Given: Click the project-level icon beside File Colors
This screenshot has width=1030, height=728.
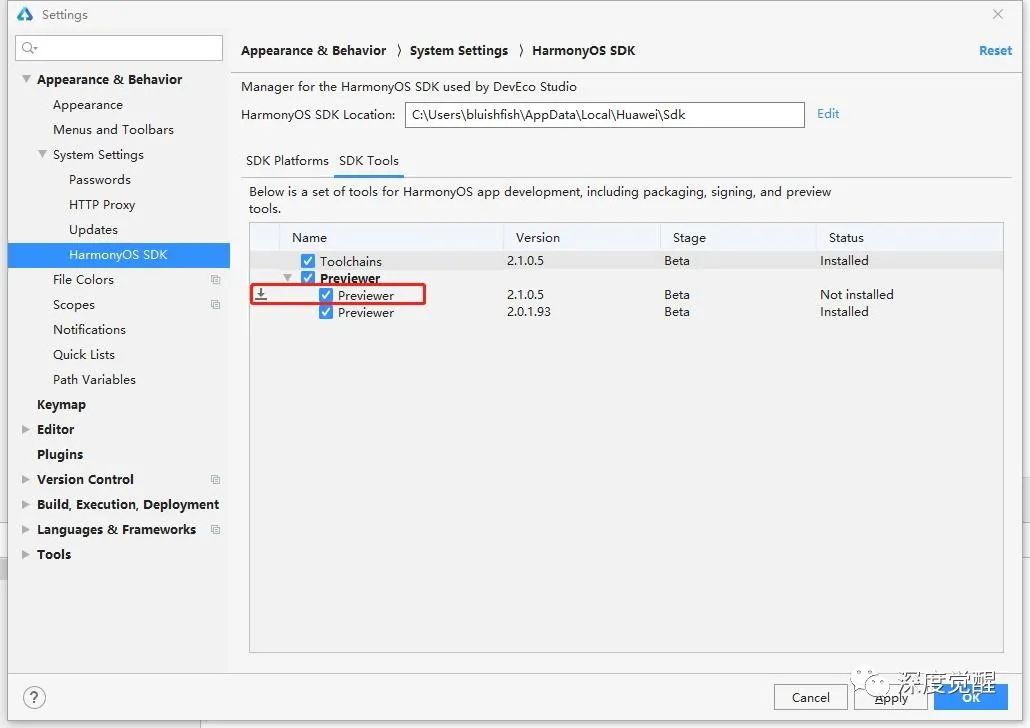Looking at the screenshot, I should tap(215, 280).
